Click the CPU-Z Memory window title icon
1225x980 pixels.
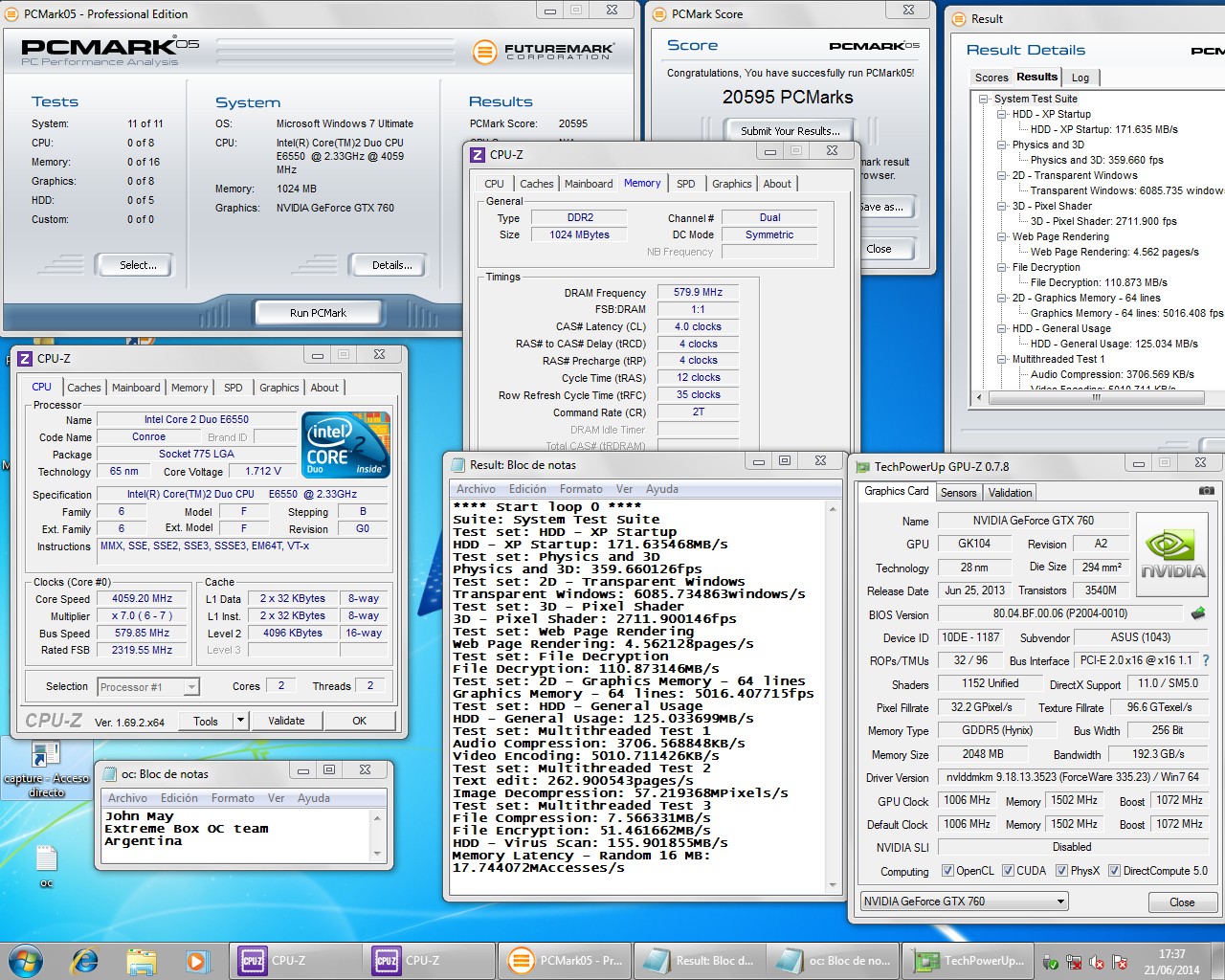479,155
